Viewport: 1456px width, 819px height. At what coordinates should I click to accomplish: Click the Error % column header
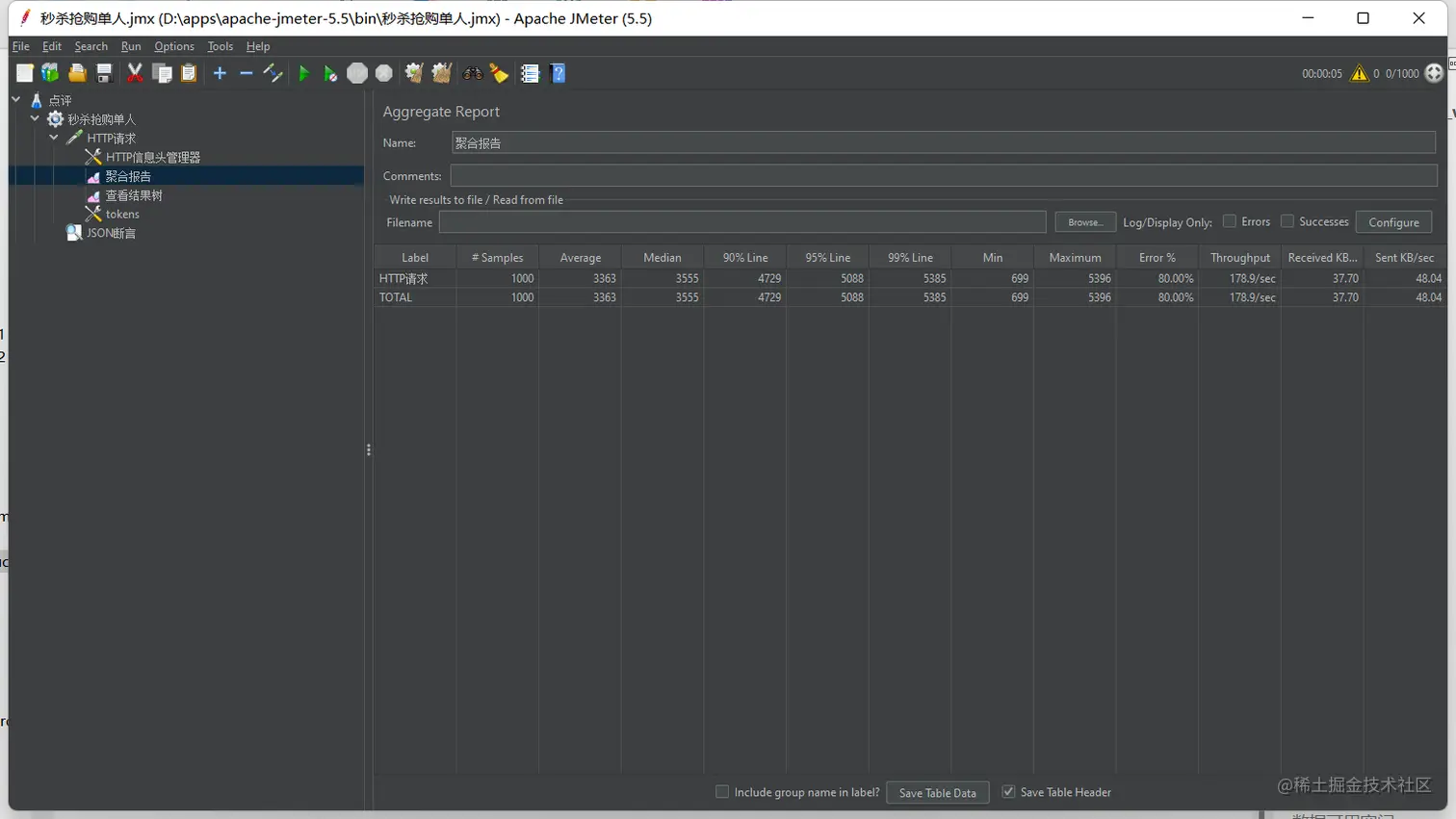tap(1157, 258)
